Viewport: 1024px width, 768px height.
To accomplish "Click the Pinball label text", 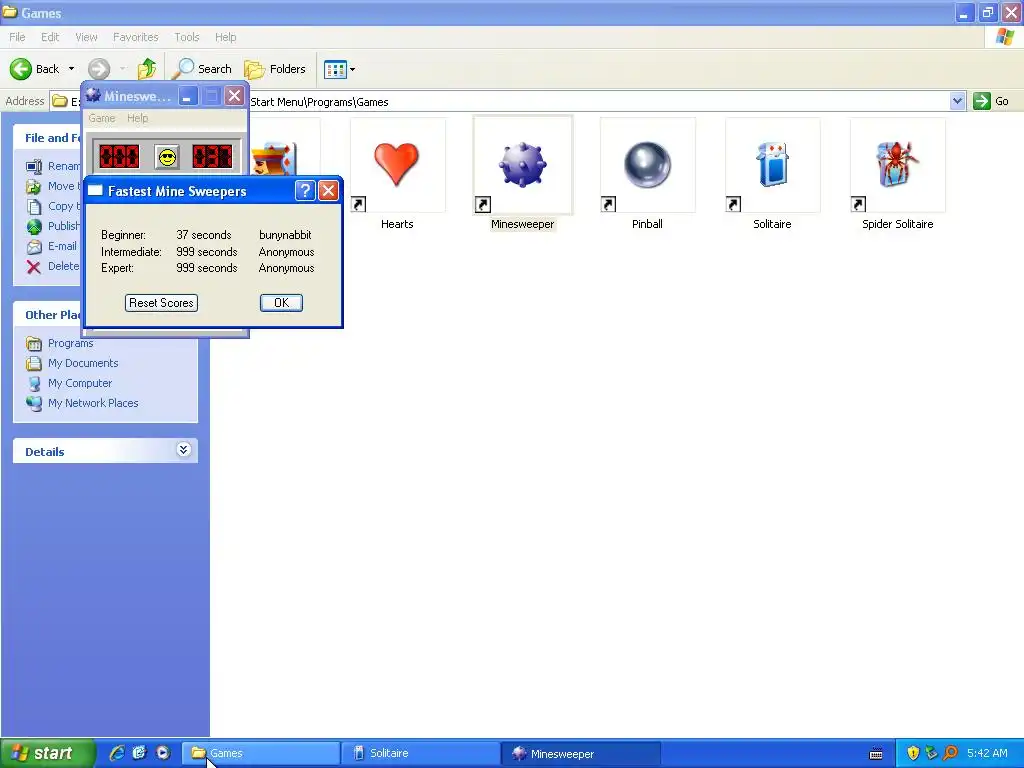I will click(x=647, y=224).
